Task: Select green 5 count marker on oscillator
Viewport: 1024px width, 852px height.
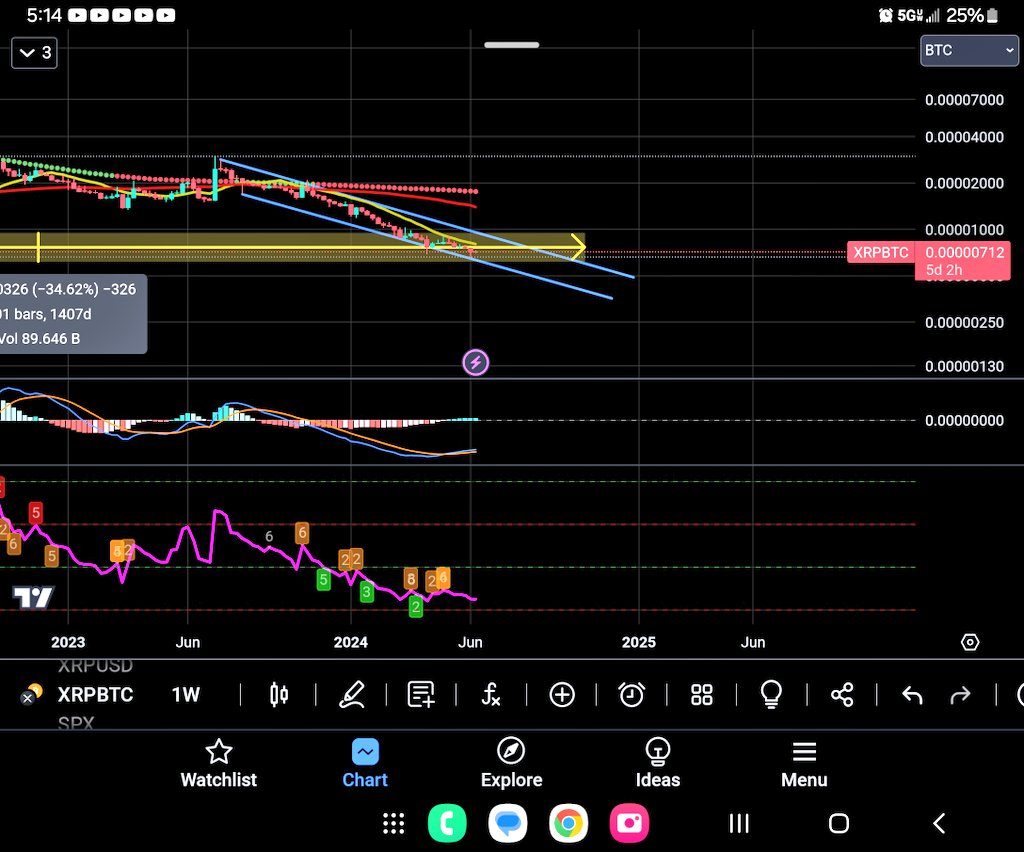Action: (x=323, y=580)
